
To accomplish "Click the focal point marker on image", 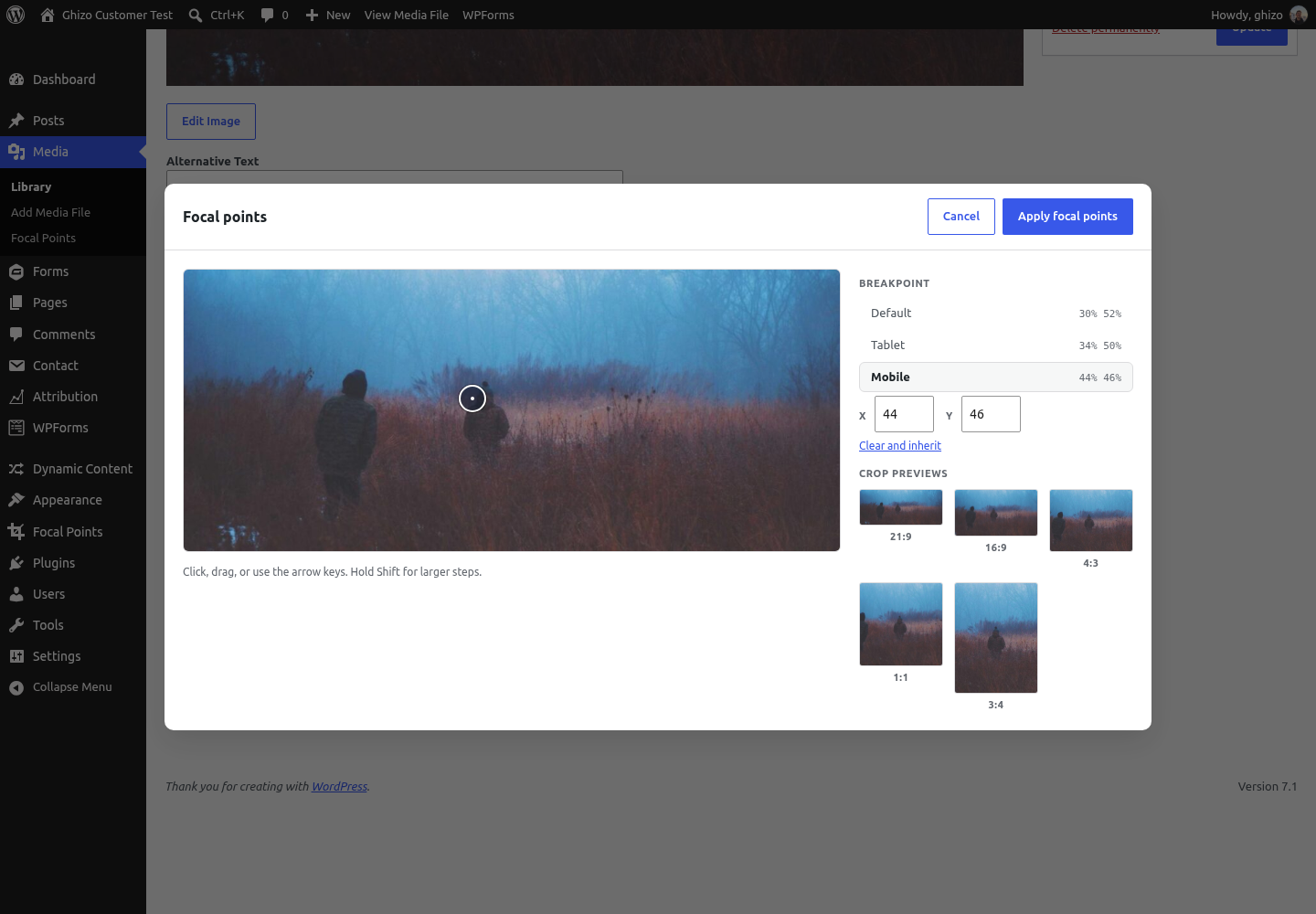I will click(x=472, y=399).
